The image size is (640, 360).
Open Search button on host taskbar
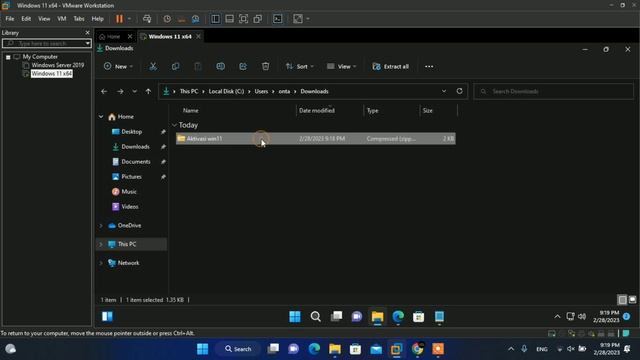[238, 349]
